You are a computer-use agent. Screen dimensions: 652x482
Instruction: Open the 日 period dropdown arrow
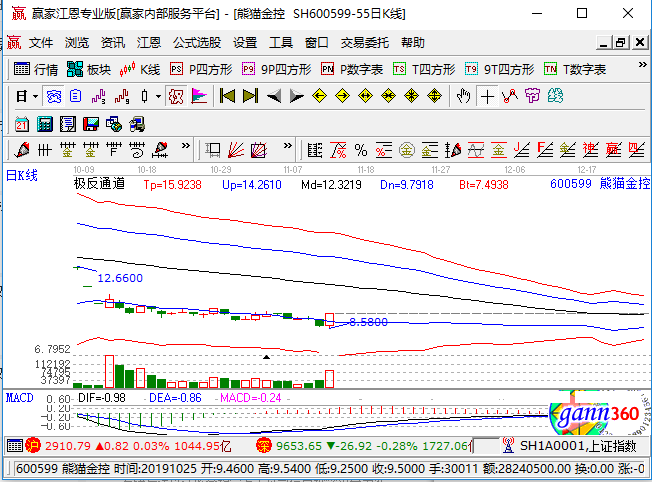click(35, 96)
